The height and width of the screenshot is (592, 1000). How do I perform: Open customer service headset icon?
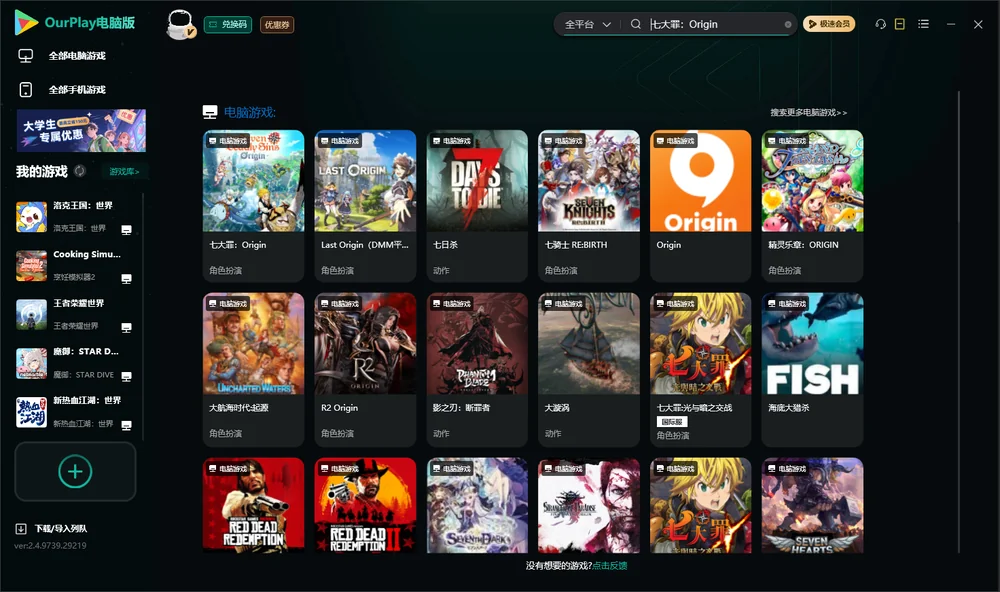click(880, 24)
